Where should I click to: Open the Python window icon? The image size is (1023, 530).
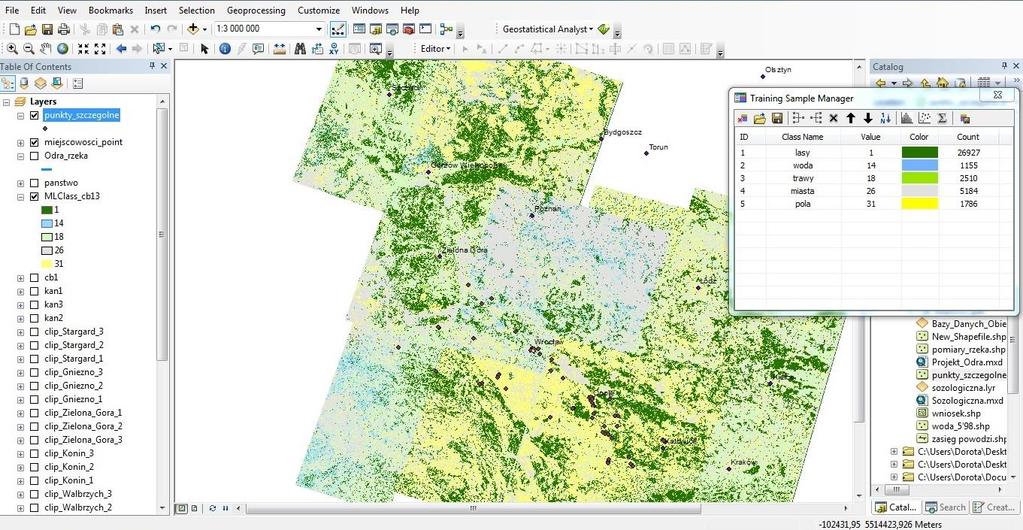tap(425, 29)
